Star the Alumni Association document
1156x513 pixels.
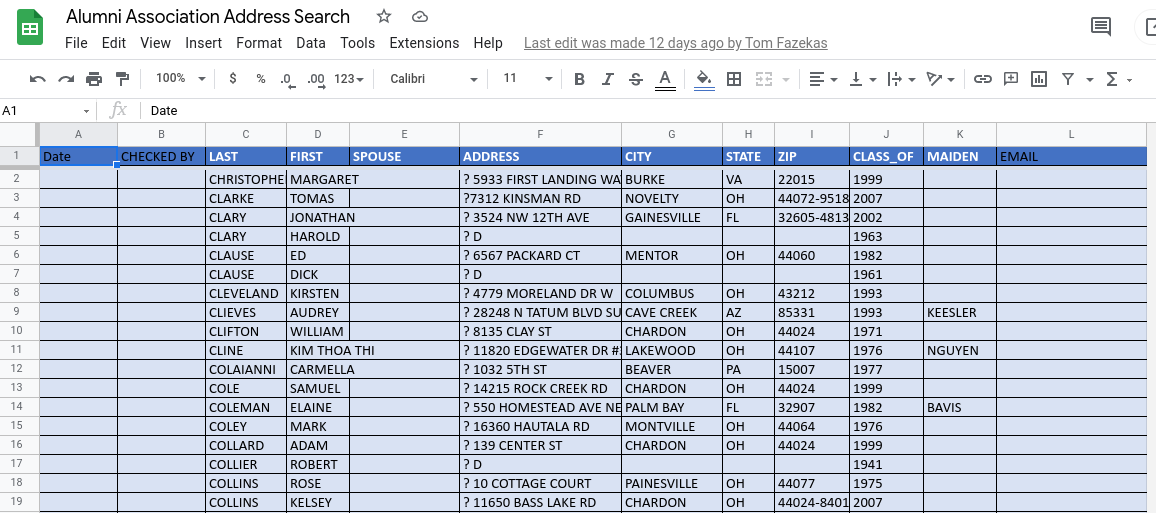[x=383, y=16]
